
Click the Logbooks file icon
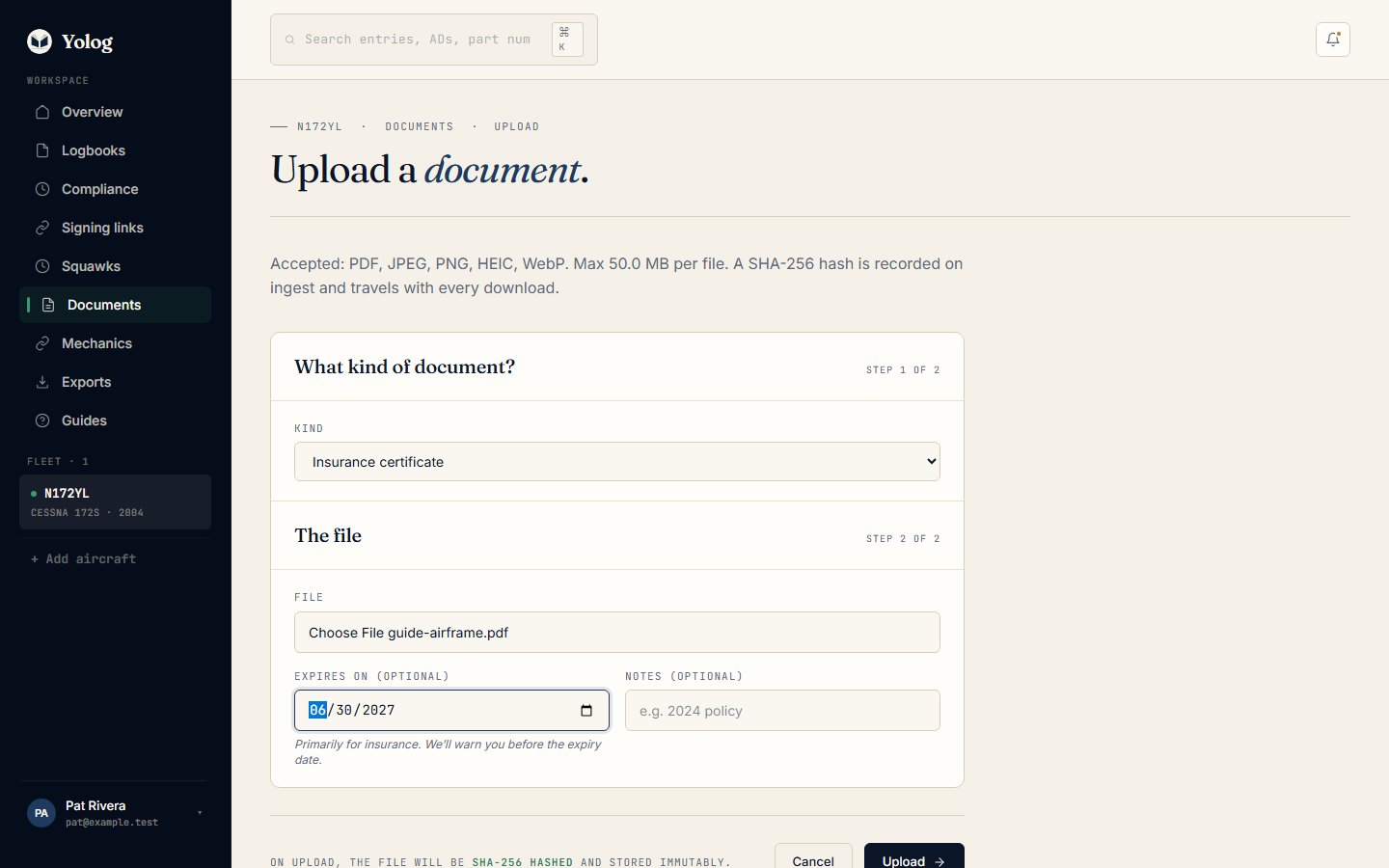click(42, 150)
